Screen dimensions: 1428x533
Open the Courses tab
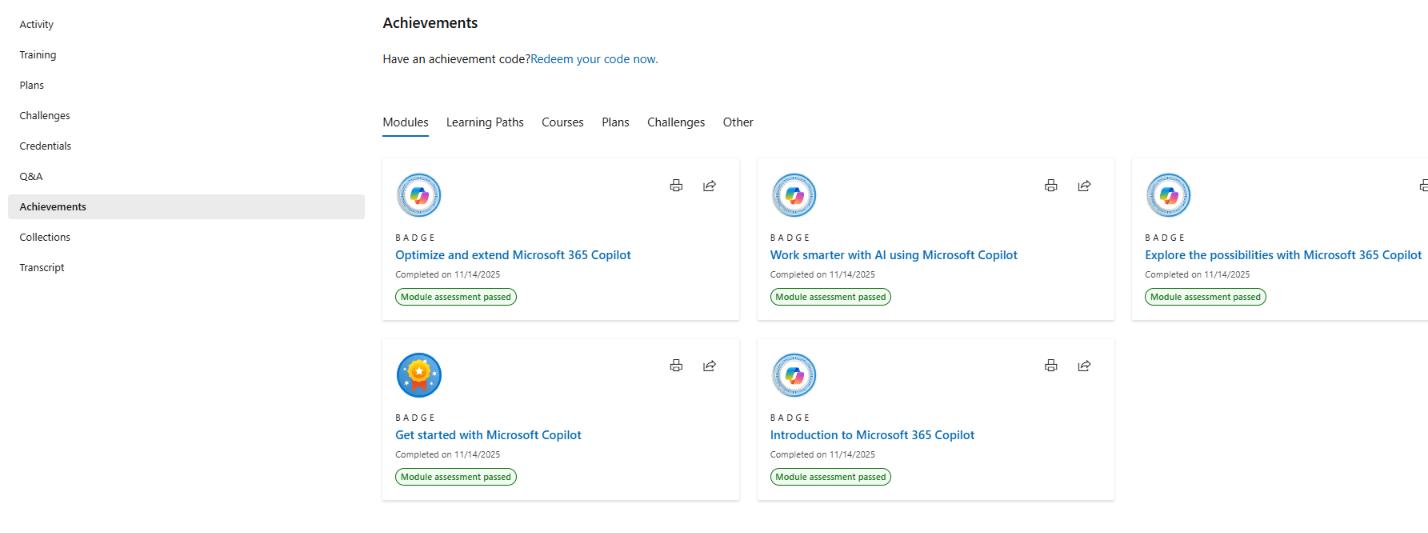[x=563, y=122]
